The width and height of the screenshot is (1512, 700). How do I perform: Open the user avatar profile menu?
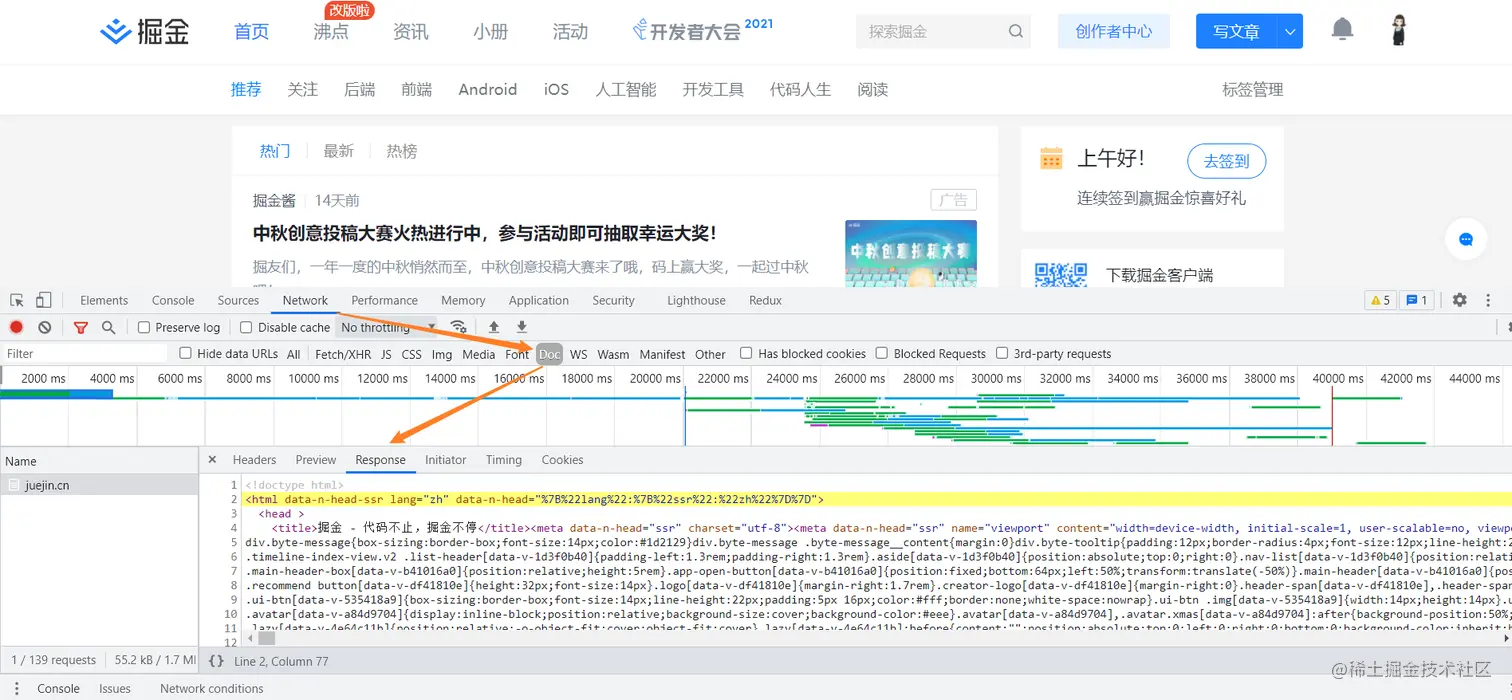(1399, 30)
